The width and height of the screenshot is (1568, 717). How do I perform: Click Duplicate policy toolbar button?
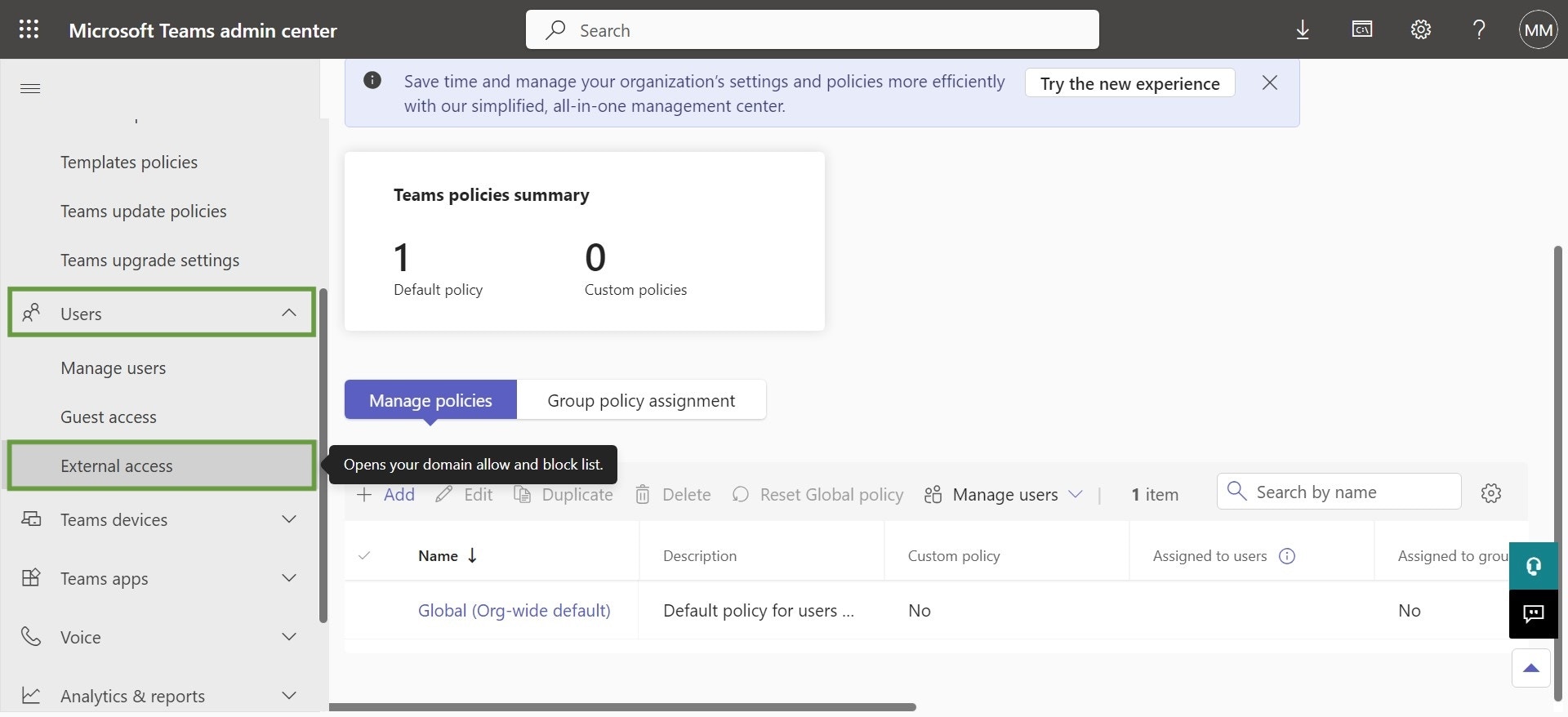click(x=563, y=494)
